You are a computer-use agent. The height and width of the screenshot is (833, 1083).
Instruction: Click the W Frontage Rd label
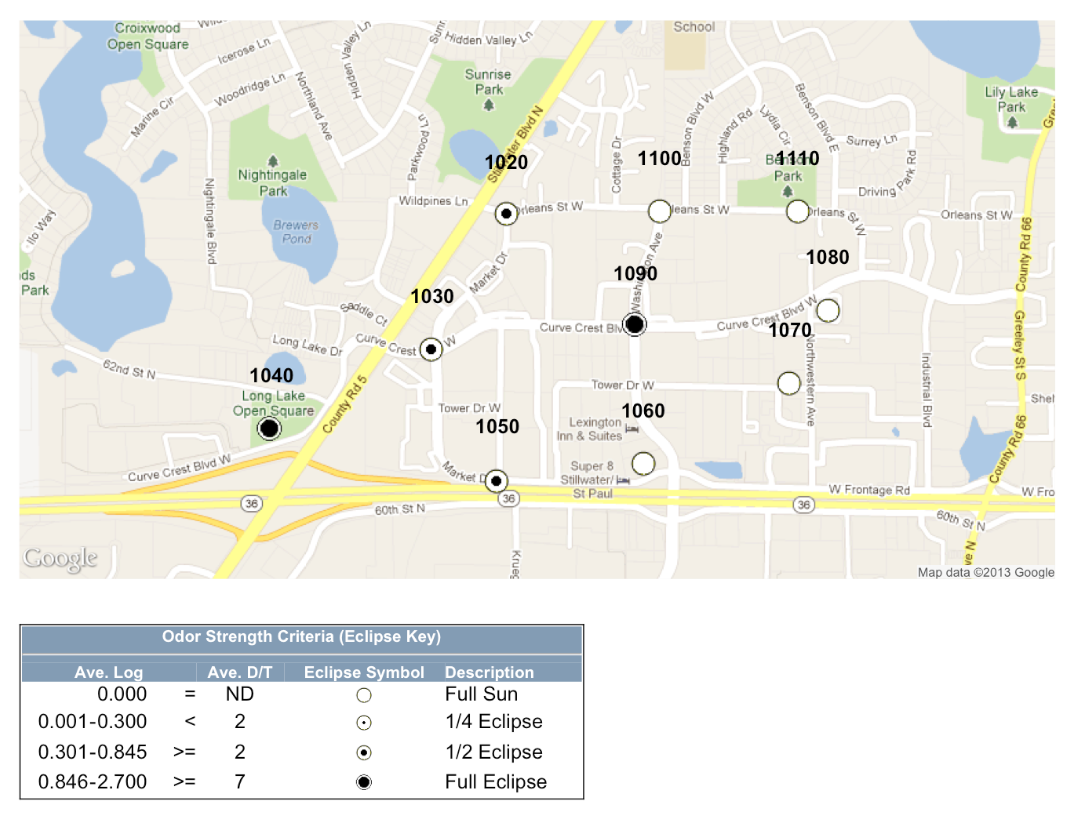coord(870,490)
